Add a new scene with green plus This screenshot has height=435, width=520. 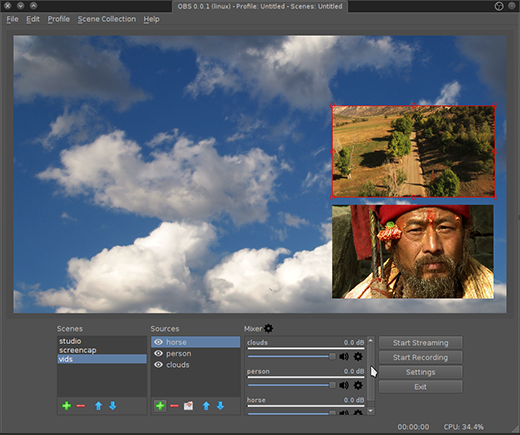click(x=67, y=406)
